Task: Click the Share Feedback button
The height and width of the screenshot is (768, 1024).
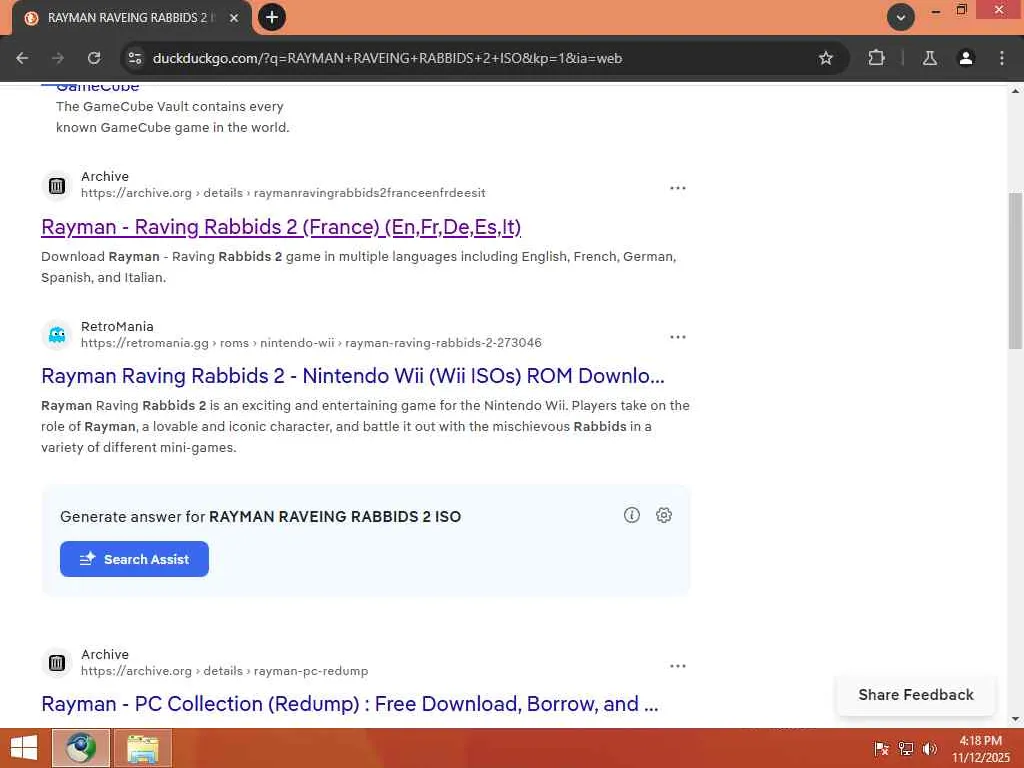Action: pyautogui.click(x=916, y=695)
